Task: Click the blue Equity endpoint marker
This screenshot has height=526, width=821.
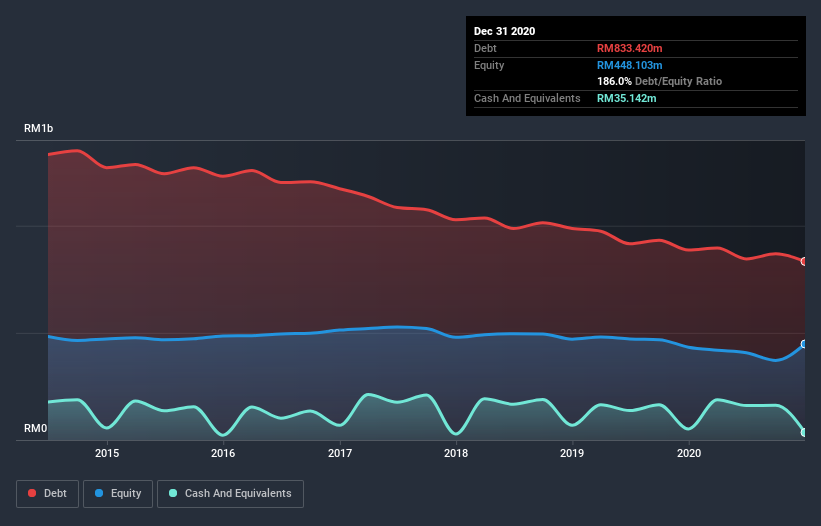Action: [x=804, y=344]
